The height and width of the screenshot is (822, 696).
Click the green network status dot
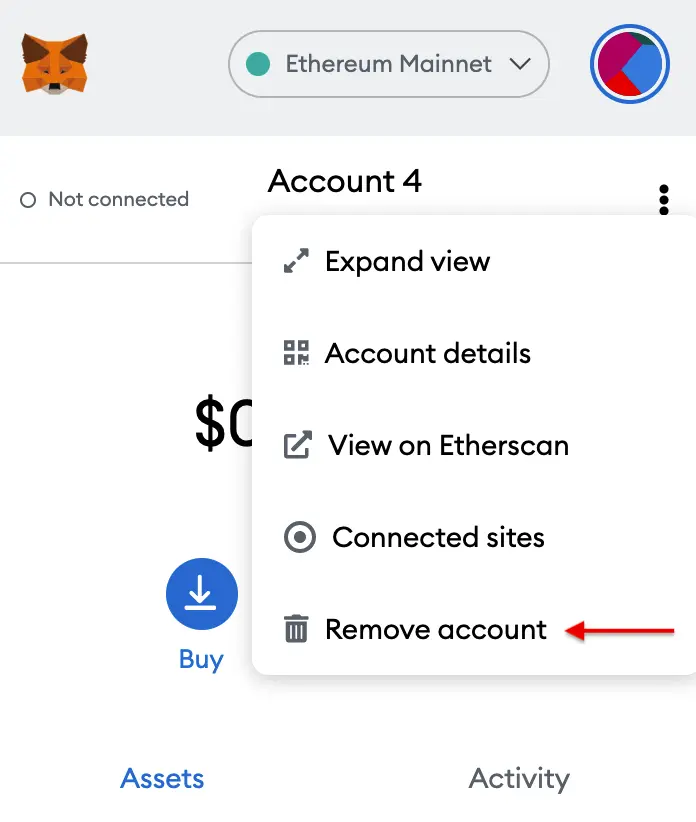(258, 64)
